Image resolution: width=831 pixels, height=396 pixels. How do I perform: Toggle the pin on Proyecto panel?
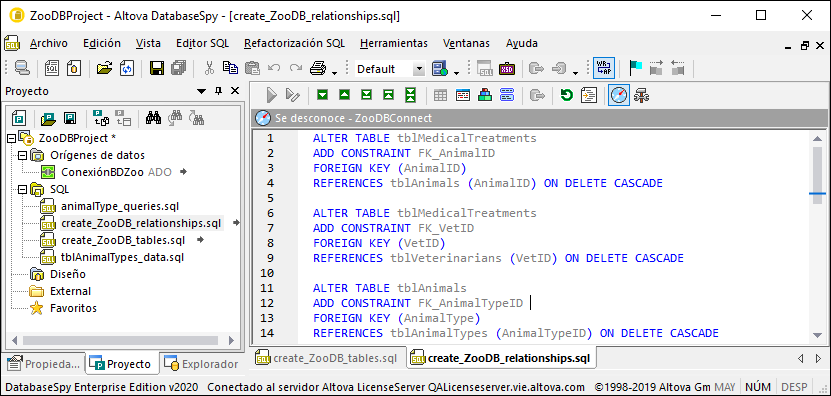(218, 91)
